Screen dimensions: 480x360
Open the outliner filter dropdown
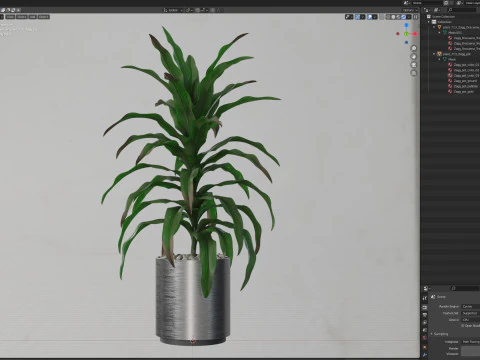(437, 10)
